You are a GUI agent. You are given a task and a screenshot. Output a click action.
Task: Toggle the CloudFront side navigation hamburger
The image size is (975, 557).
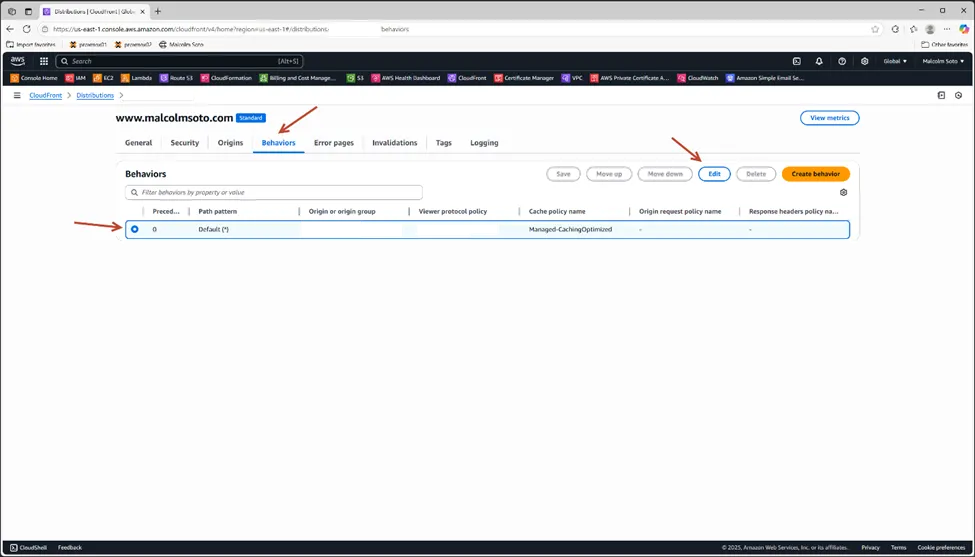pos(17,95)
